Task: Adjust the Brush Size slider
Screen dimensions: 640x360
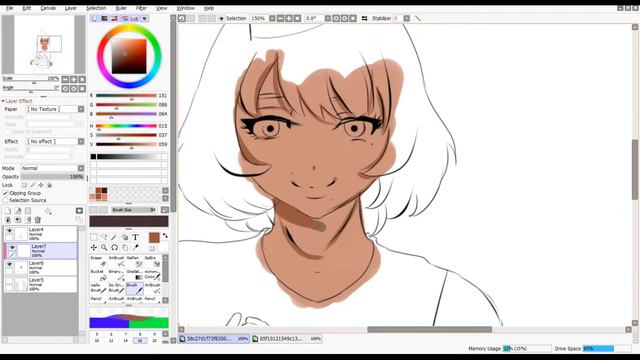Action: coord(133,210)
